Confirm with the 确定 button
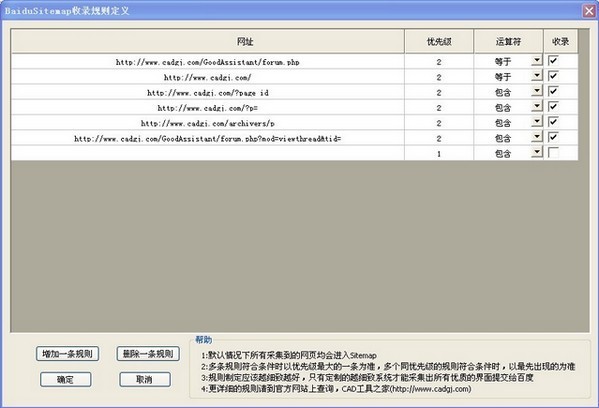Viewport: 599px width, 408px height. tap(66, 379)
